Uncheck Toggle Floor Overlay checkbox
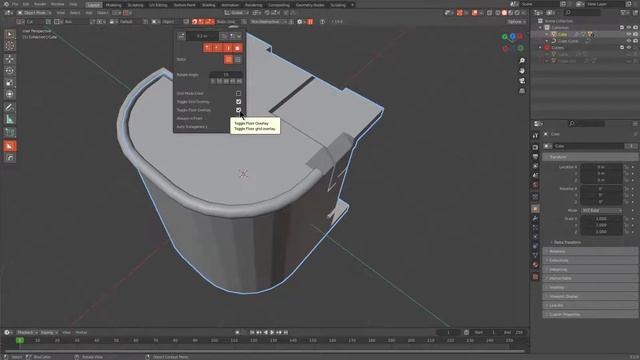640x360 pixels. pyautogui.click(x=238, y=110)
